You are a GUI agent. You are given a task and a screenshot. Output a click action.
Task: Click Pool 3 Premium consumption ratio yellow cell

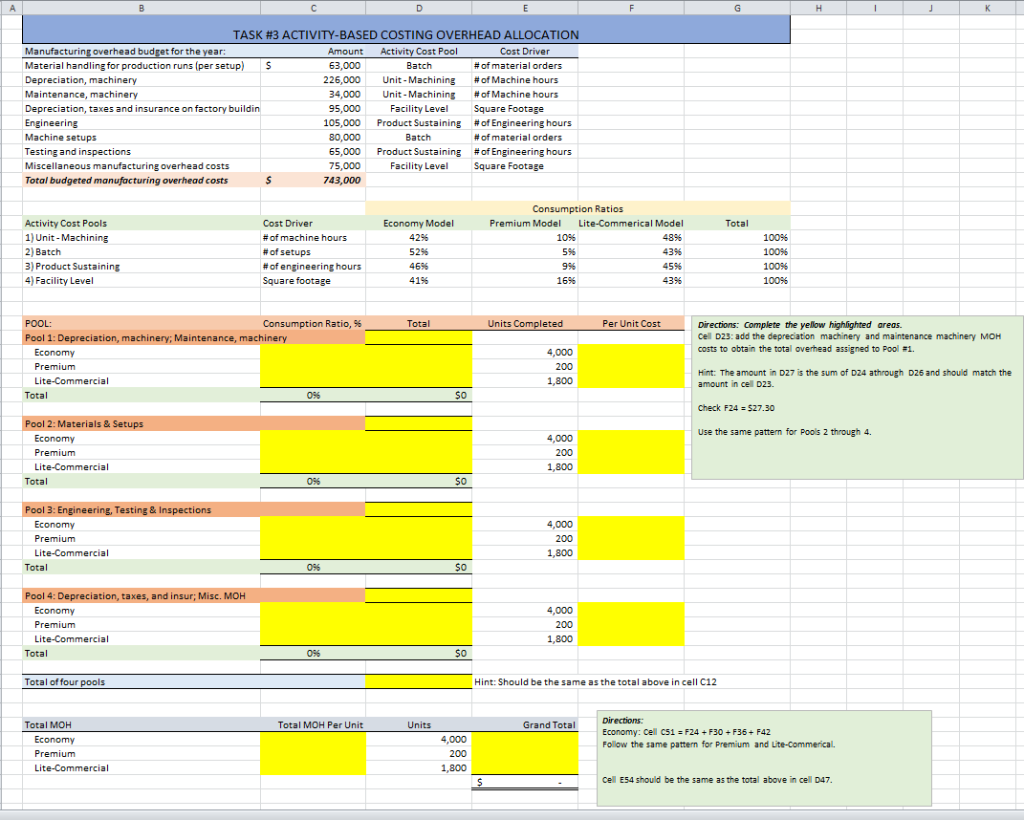pos(313,539)
